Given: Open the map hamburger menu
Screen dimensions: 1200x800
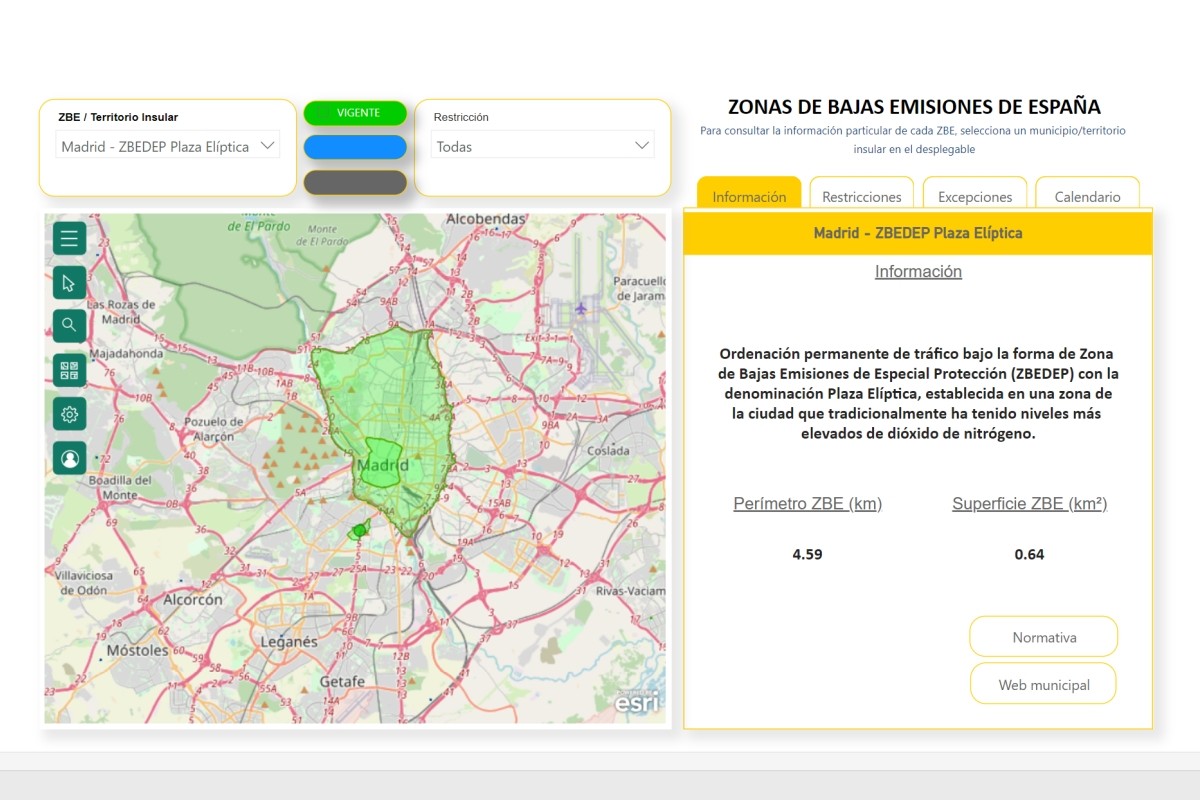Looking at the screenshot, I should coord(69,238).
